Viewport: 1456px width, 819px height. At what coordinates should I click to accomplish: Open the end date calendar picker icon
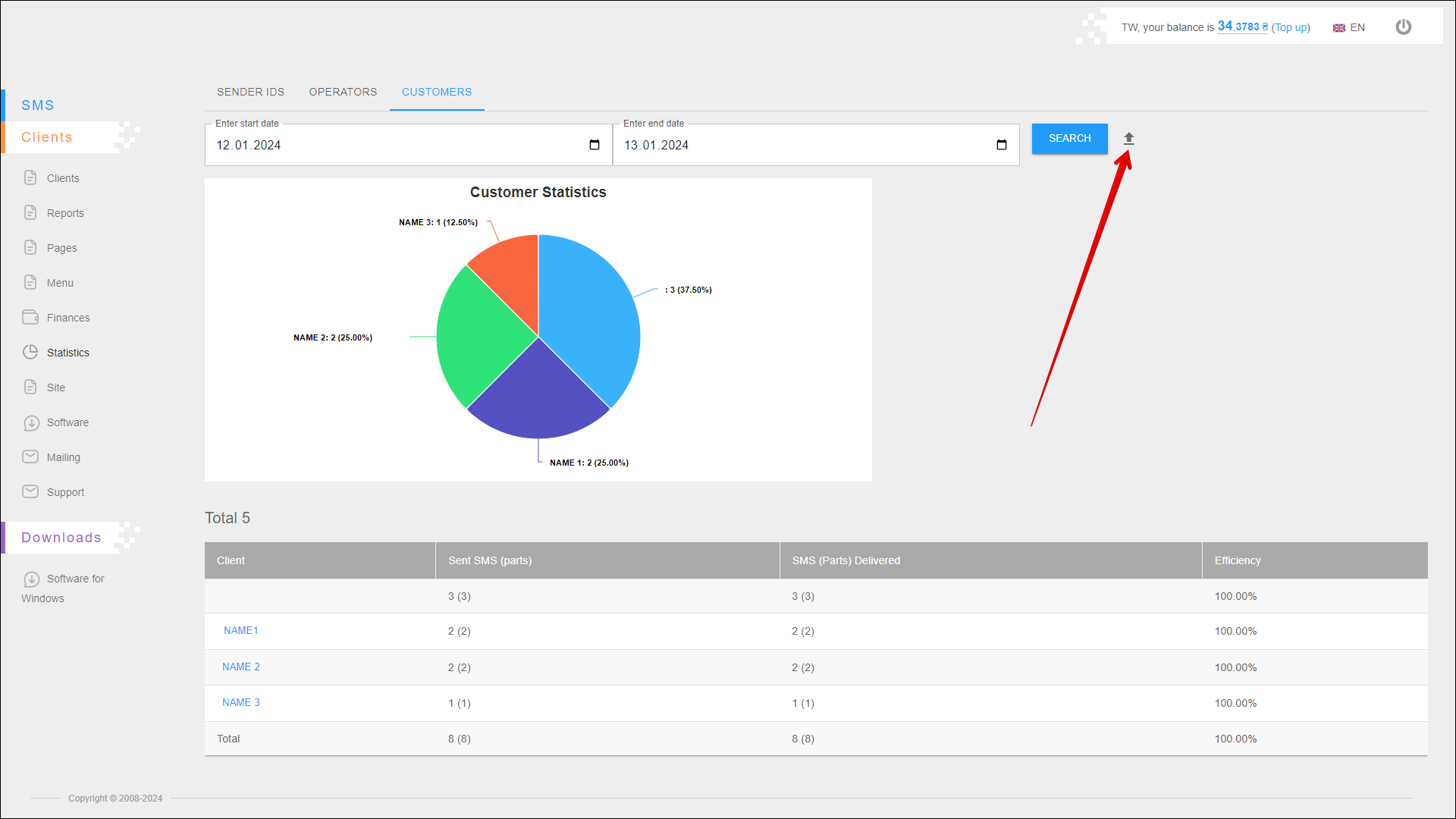[1001, 145]
